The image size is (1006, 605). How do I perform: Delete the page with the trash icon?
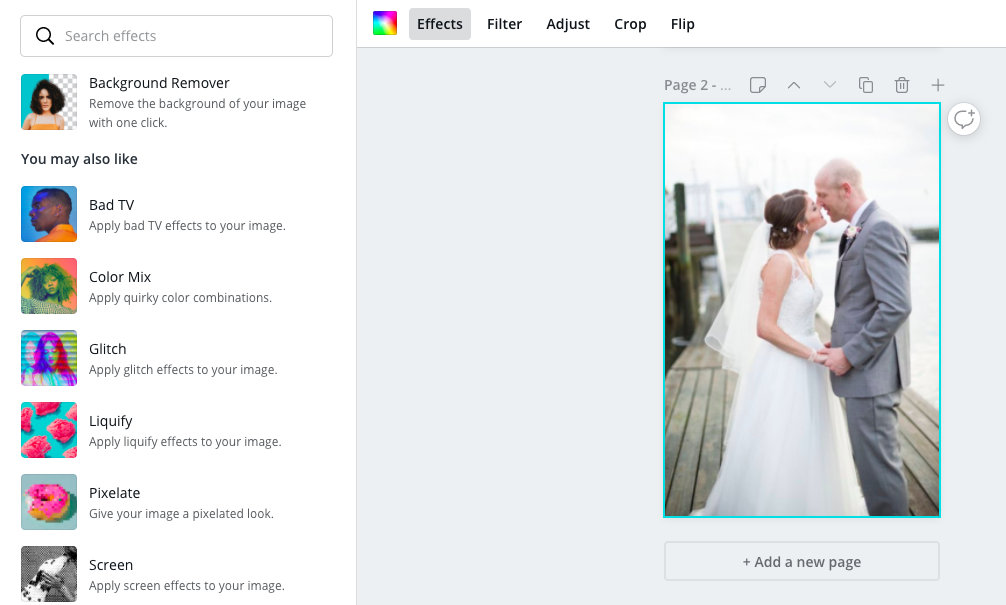(x=902, y=85)
